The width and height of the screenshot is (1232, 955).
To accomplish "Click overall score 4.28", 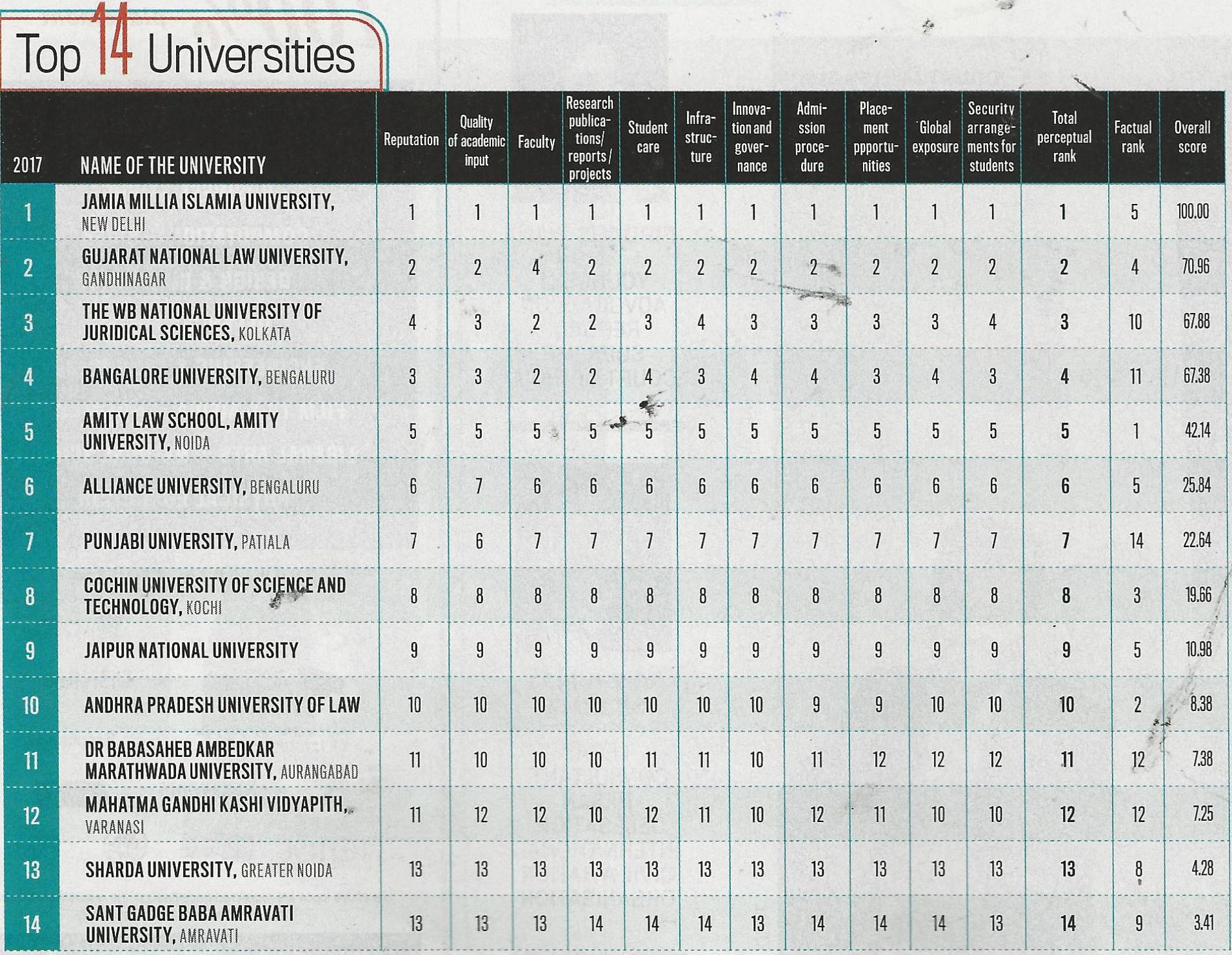I will 1202,869.
